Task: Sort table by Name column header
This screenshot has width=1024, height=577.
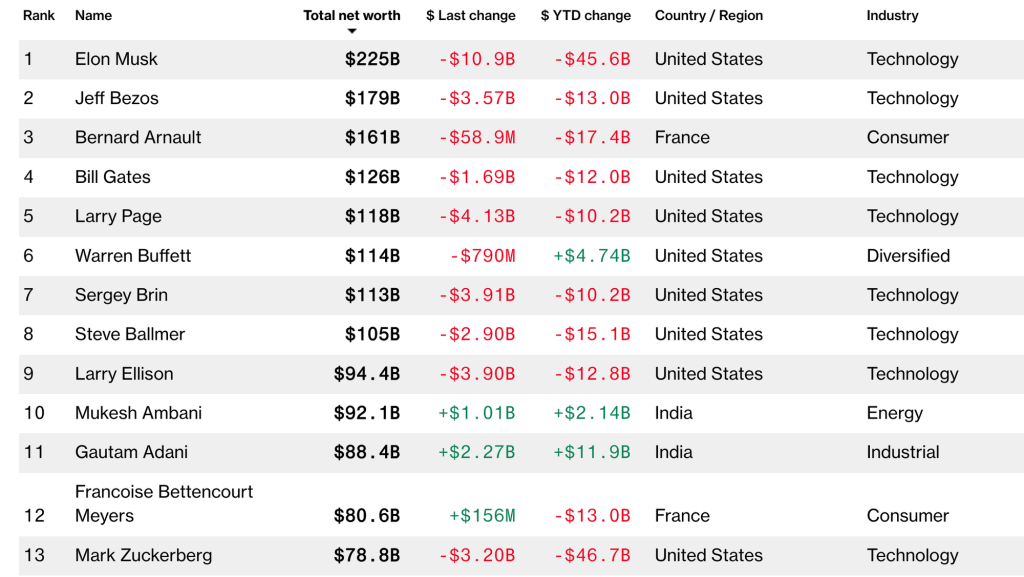Action: coord(93,15)
